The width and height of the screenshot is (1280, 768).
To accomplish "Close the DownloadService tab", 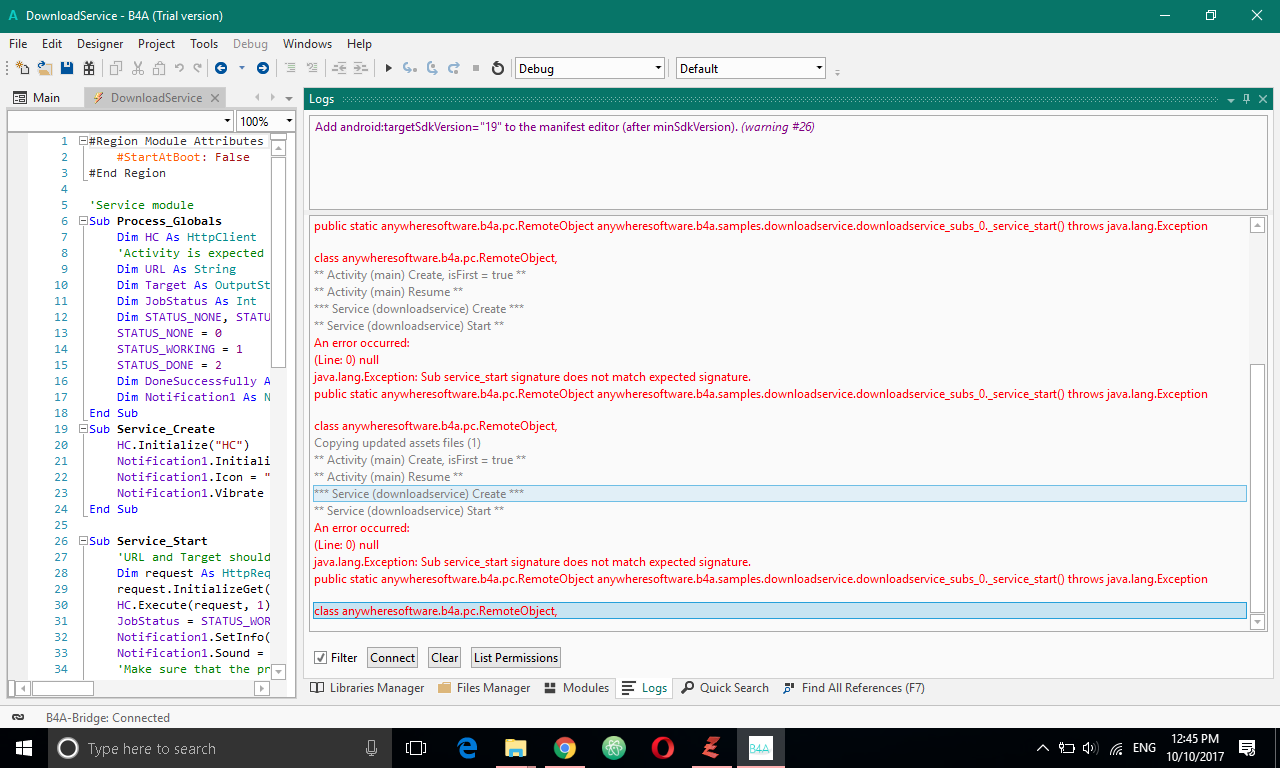I will tap(215, 98).
